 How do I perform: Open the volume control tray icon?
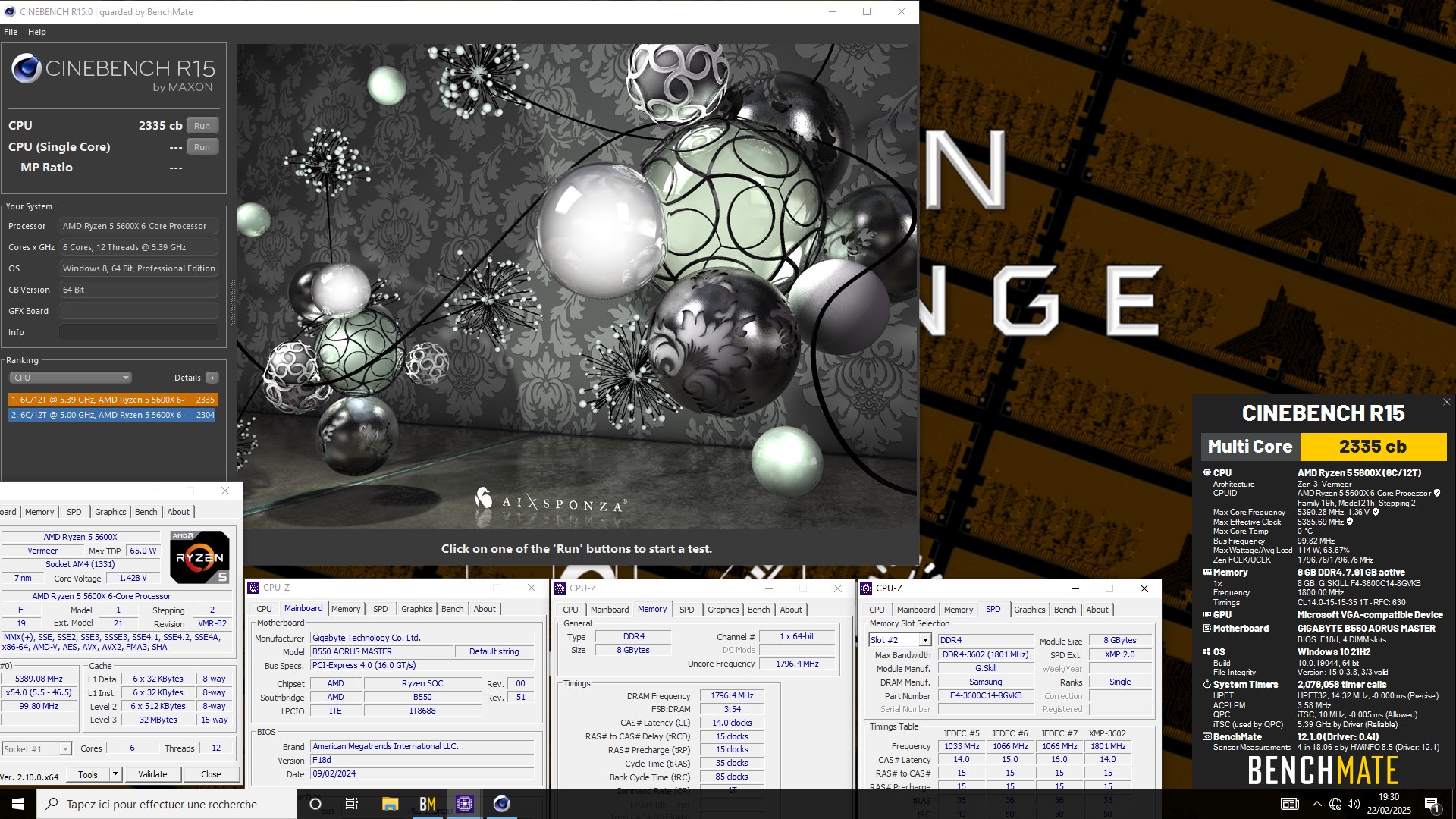(1354, 804)
